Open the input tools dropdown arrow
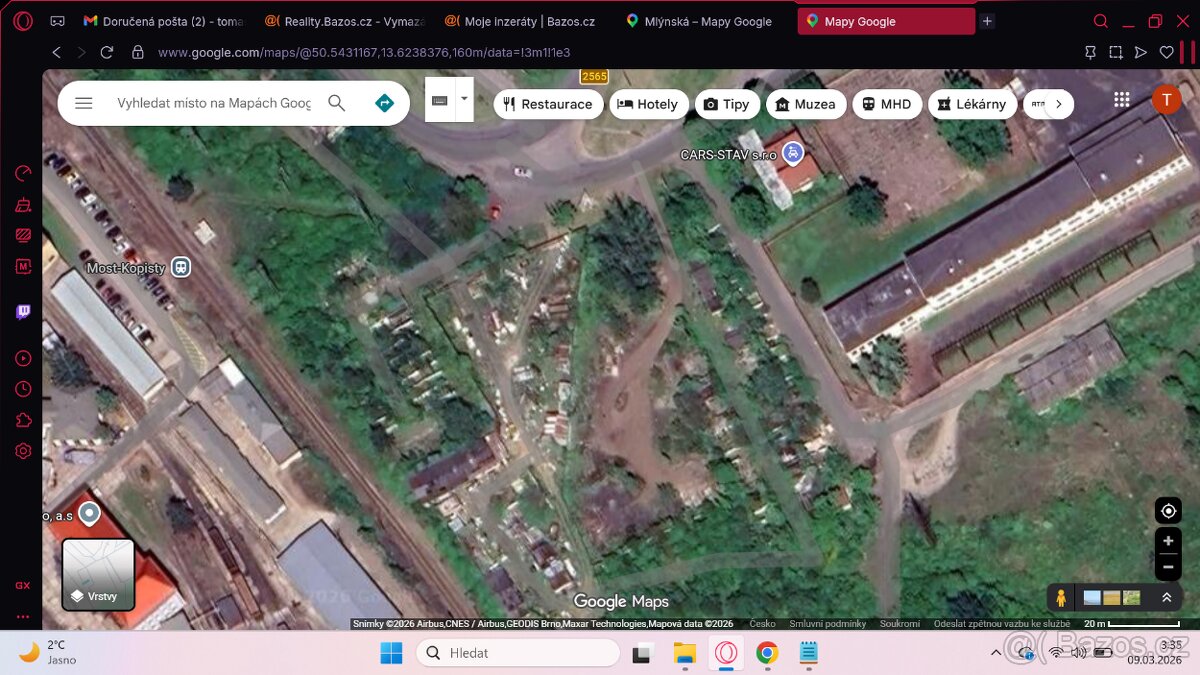1200x675 pixels. point(464,98)
